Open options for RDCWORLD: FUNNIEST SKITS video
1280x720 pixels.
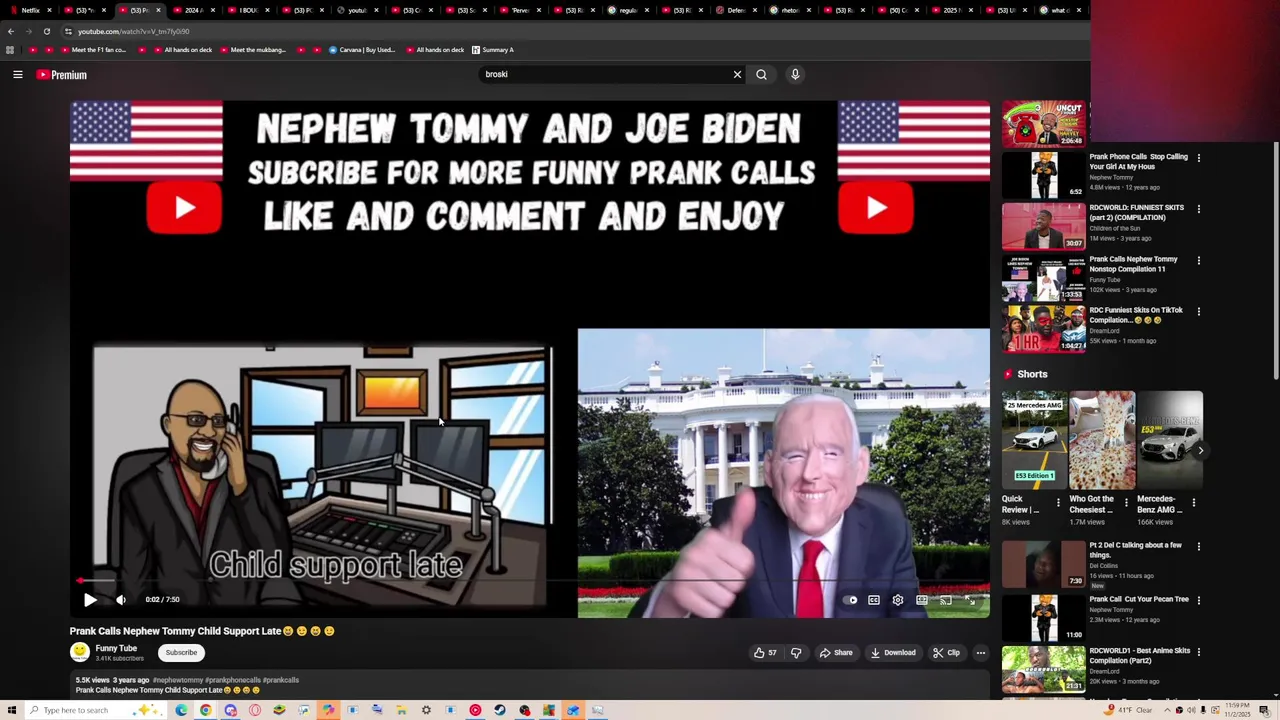(1198, 209)
